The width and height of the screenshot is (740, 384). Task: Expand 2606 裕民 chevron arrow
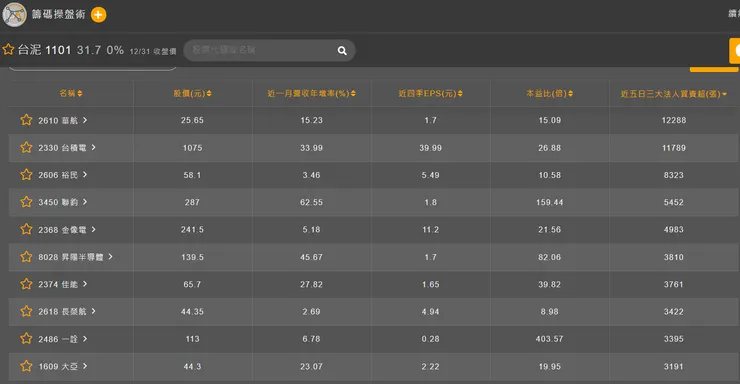85,175
